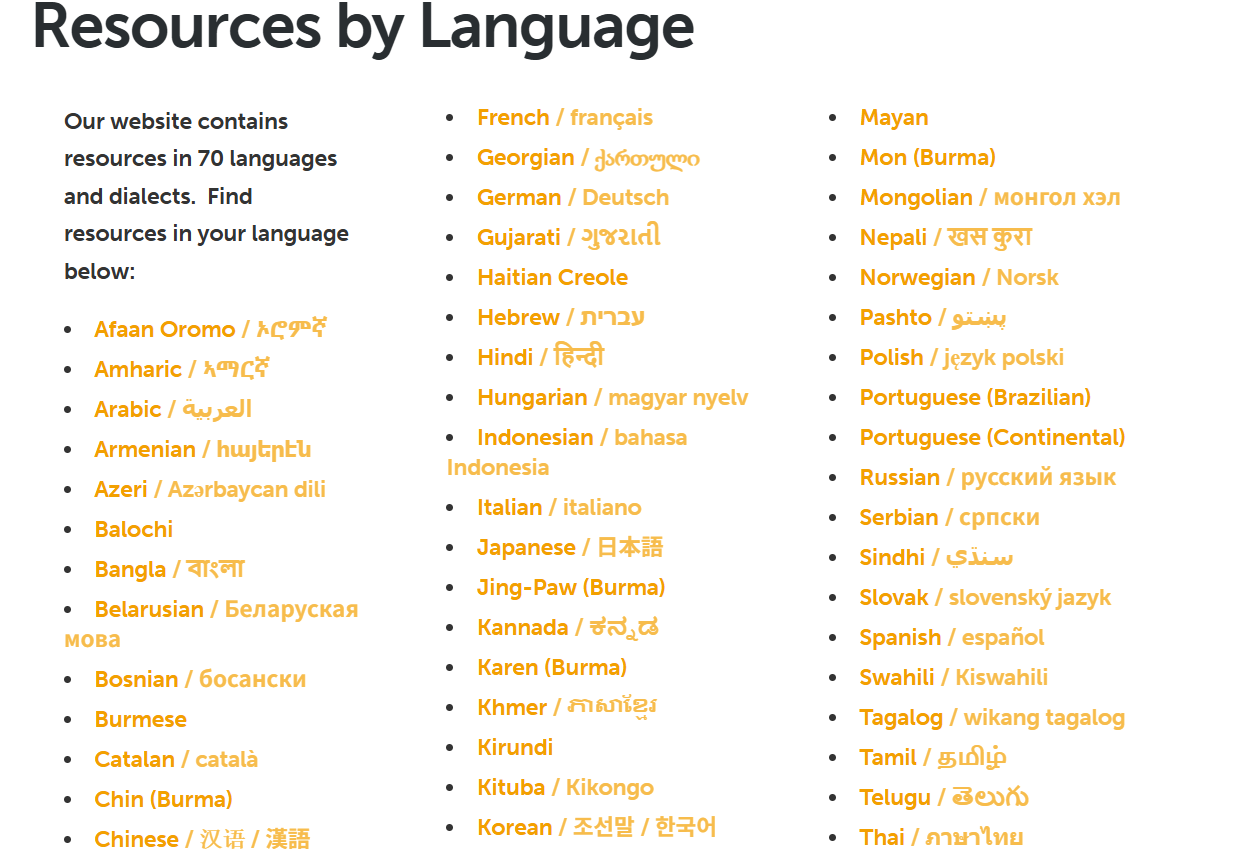Select the Chin (Burma) link
This screenshot has height=856, width=1245.
(164, 799)
